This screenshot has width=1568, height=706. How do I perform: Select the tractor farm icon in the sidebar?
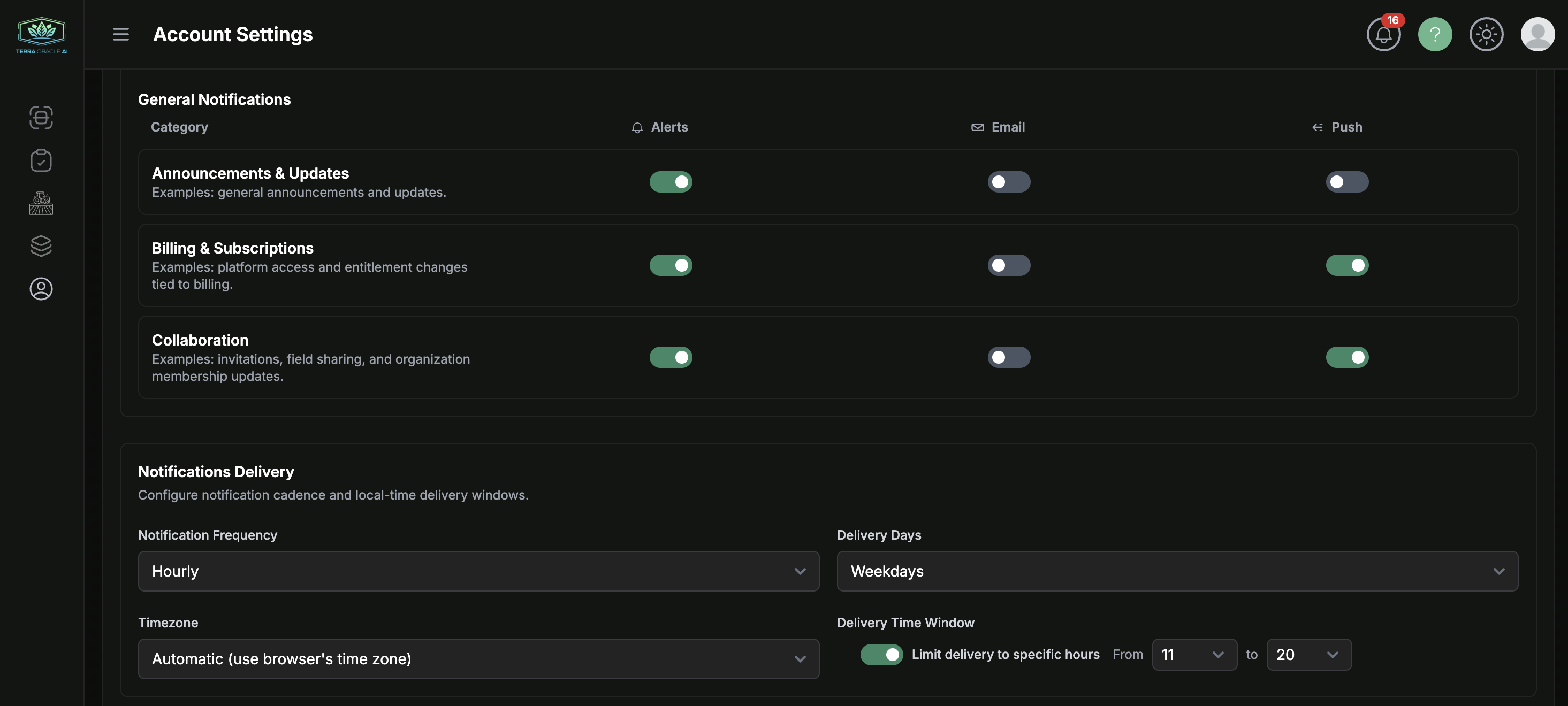[x=41, y=203]
